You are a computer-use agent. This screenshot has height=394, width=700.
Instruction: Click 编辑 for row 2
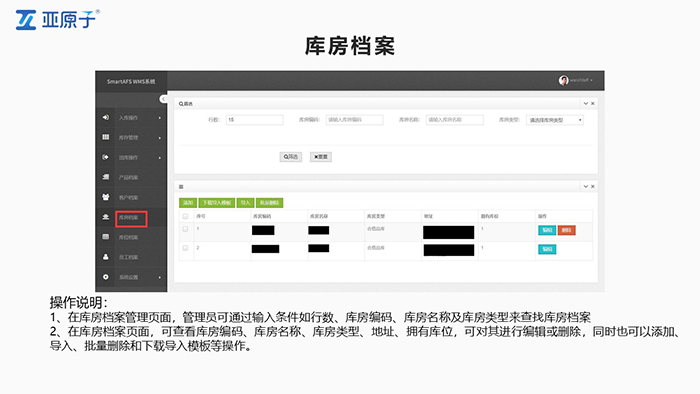[547, 249]
